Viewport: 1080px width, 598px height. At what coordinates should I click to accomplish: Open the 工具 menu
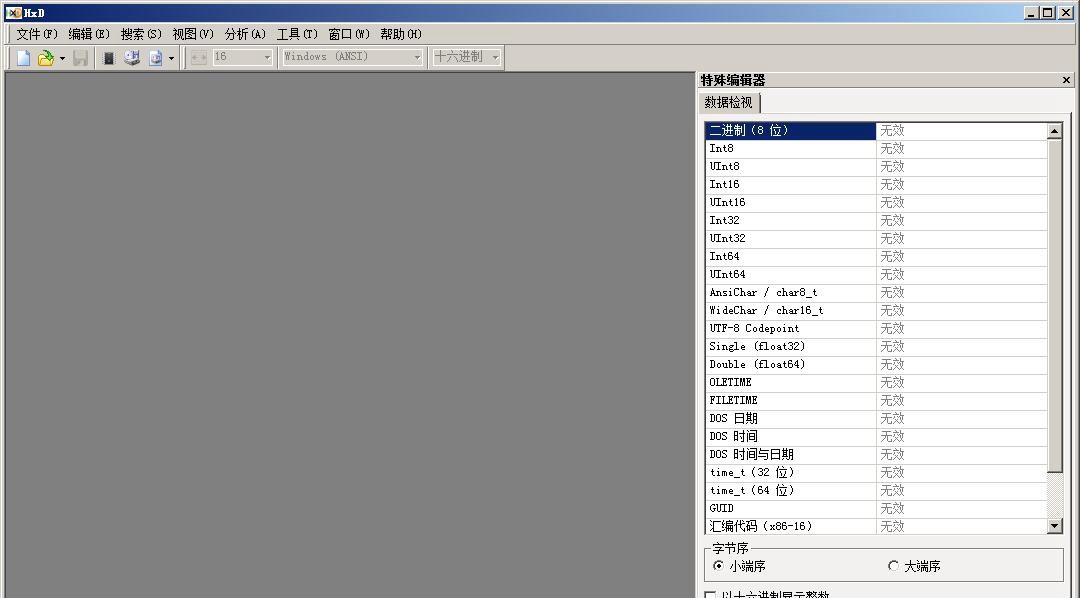point(296,33)
